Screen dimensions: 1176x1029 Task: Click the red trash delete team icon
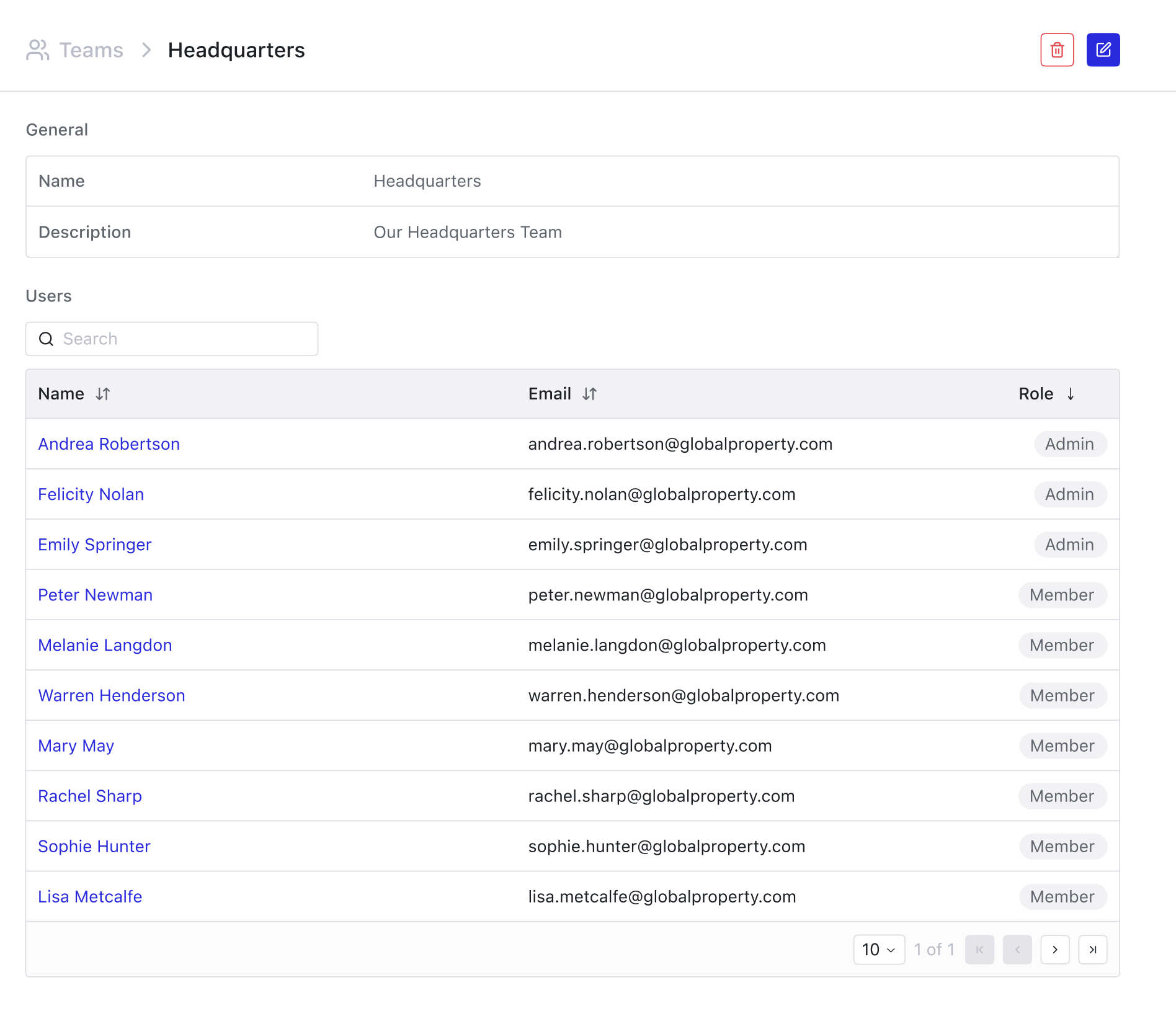point(1057,50)
